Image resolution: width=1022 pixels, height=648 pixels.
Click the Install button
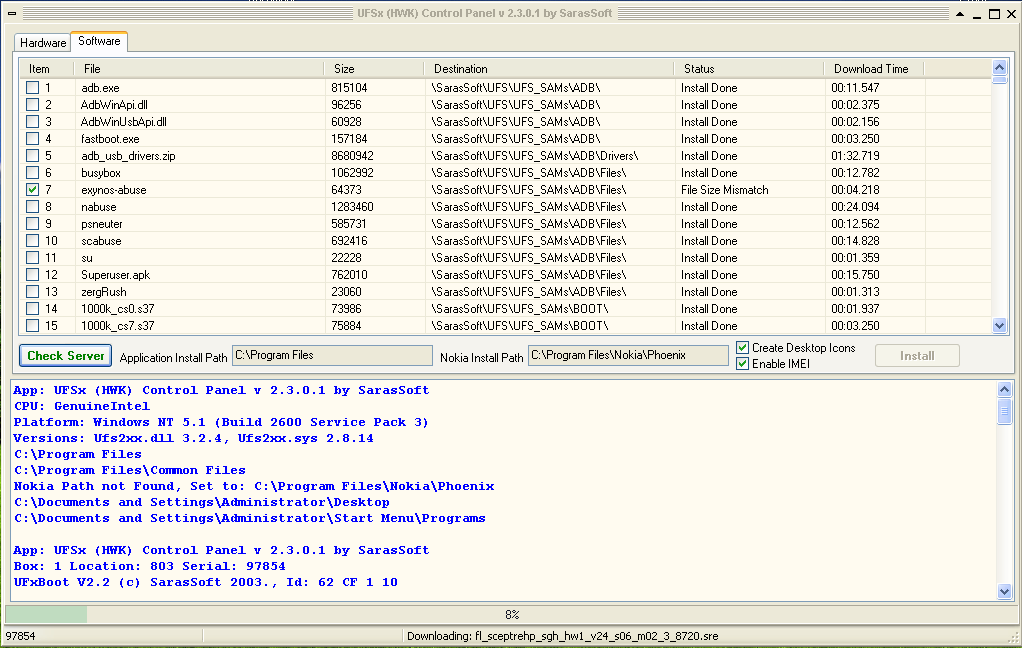pyautogui.click(x=917, y=356)
